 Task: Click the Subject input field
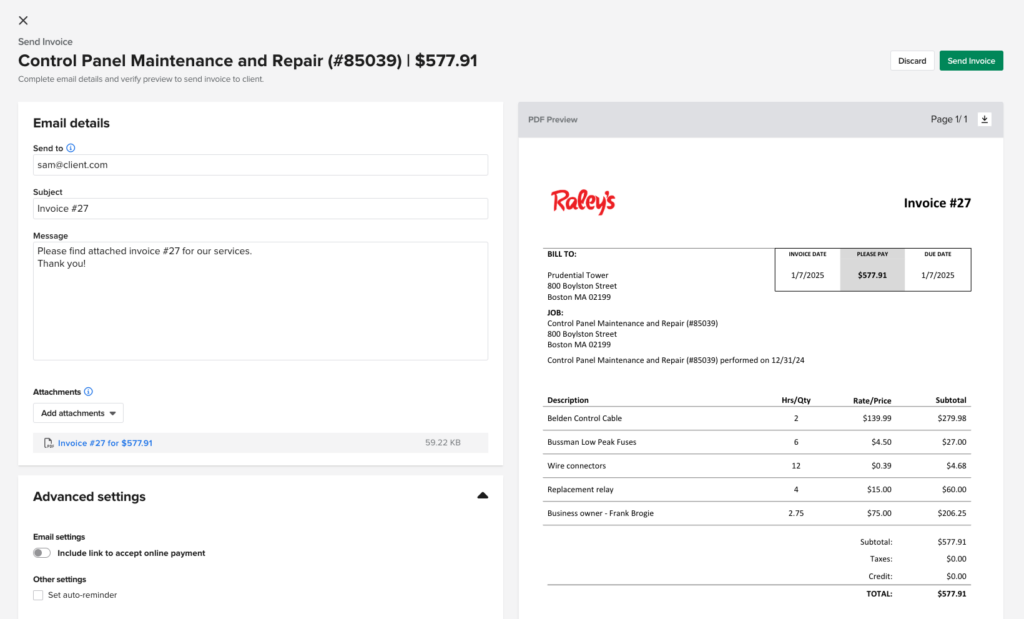pyautogui.click(x=260, y=208)
